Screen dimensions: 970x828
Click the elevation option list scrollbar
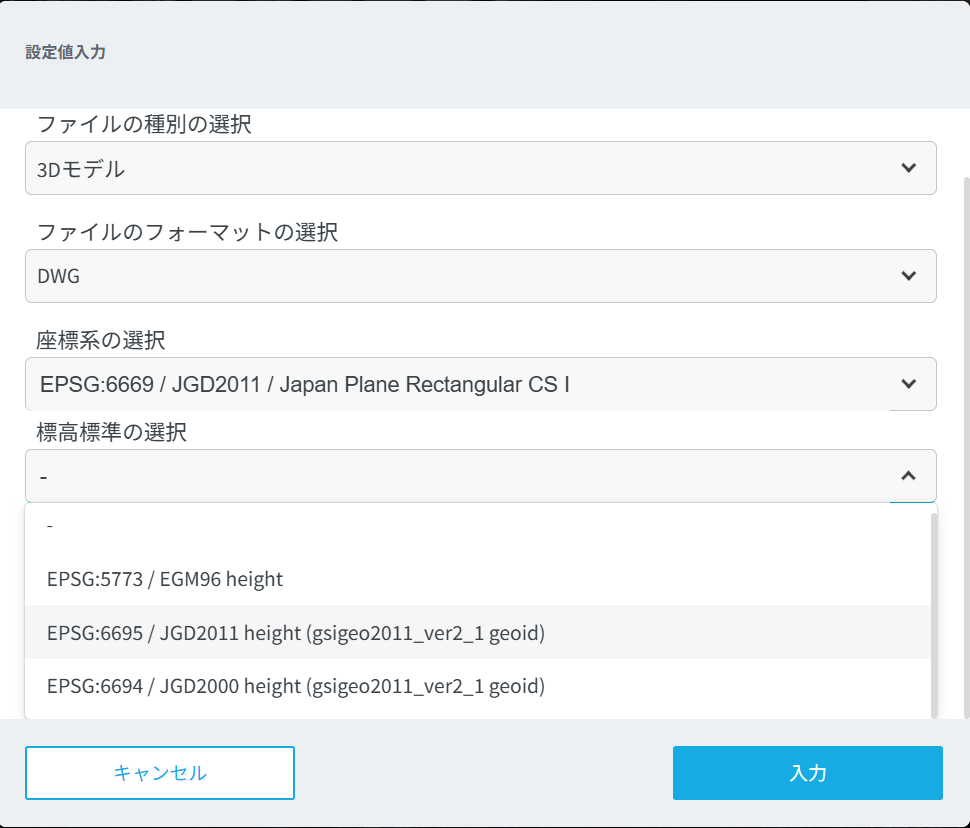tap(934, 610)
